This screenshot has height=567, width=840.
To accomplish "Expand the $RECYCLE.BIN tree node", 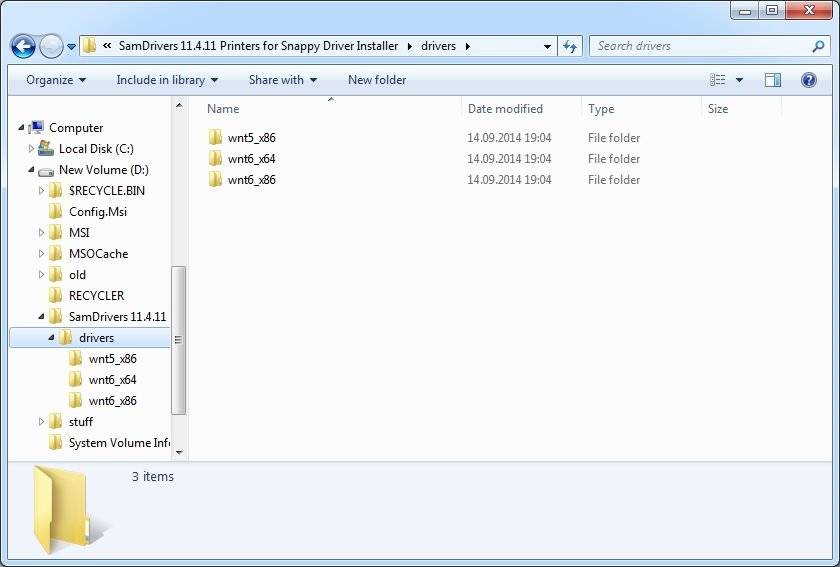I will [41, 190].
